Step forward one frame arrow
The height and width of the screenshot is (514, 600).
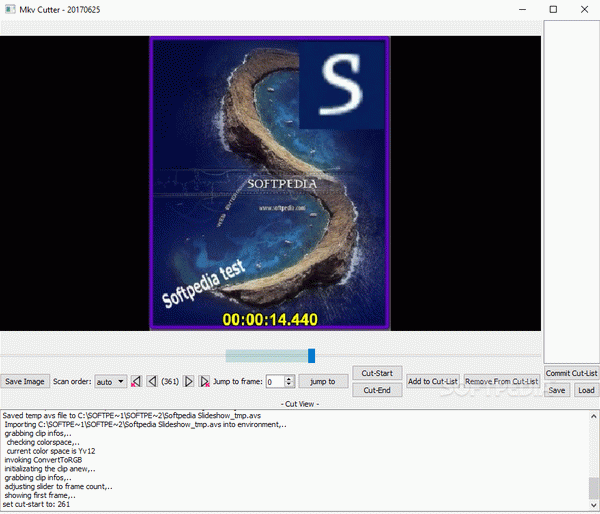coord(189,381)
